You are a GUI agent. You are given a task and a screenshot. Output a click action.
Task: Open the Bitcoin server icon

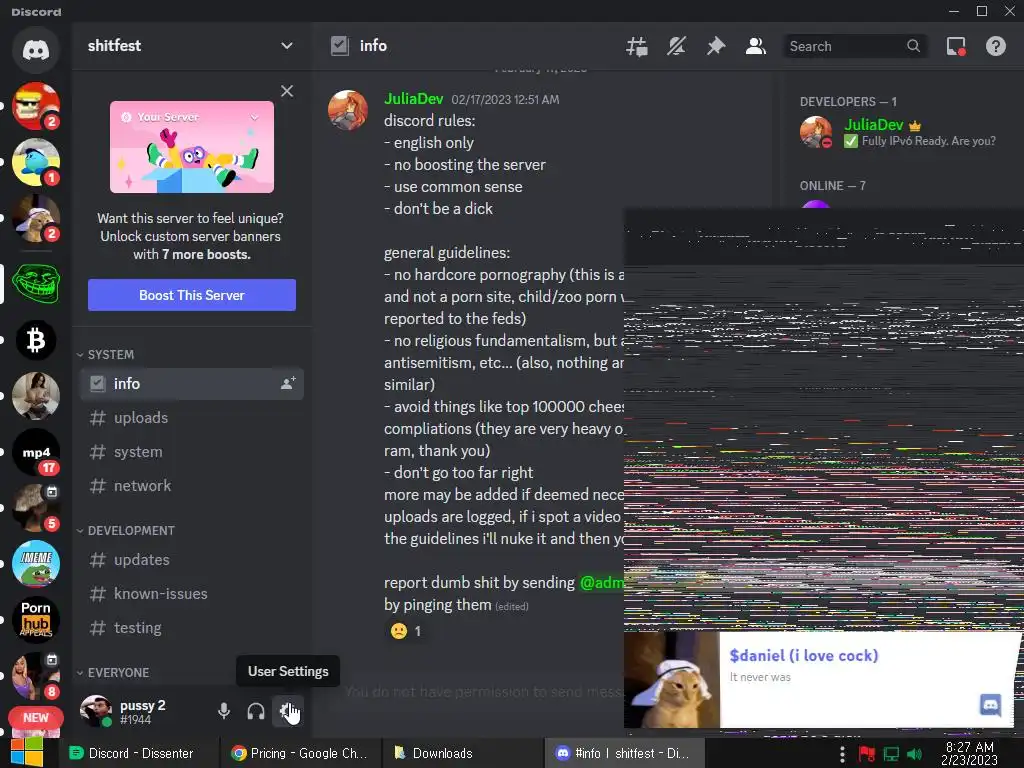click(x=36, y=340)
